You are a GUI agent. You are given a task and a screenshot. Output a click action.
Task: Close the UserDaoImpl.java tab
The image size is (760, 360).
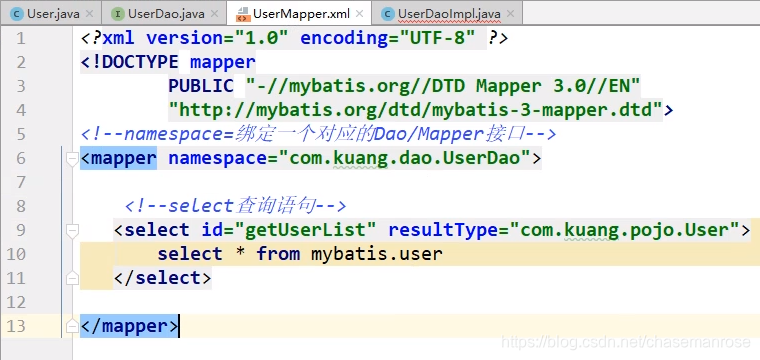pos(510,14)
